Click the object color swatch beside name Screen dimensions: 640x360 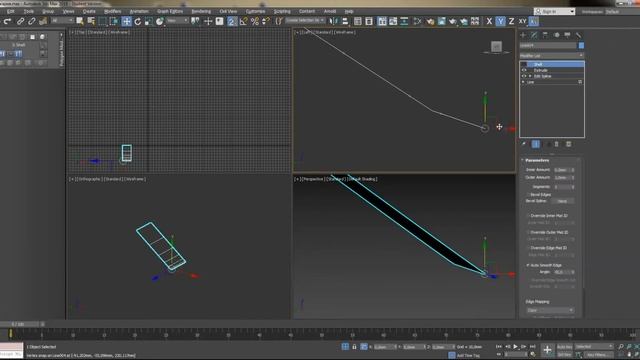pyautogui.click(x=581, y=45)
